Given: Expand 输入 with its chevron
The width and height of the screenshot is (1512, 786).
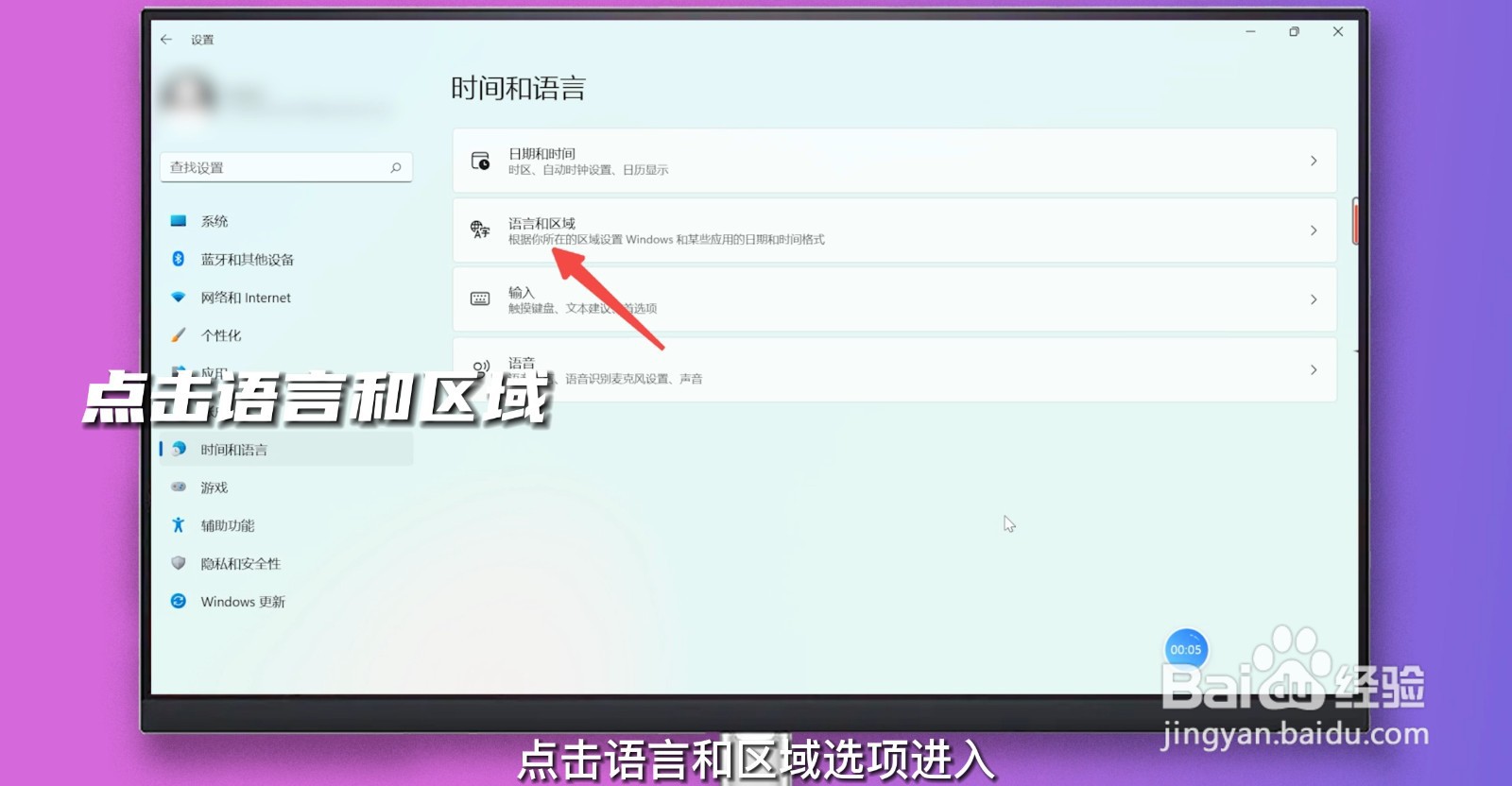Looking at the screenshot, I should [x=1314, y=299].
